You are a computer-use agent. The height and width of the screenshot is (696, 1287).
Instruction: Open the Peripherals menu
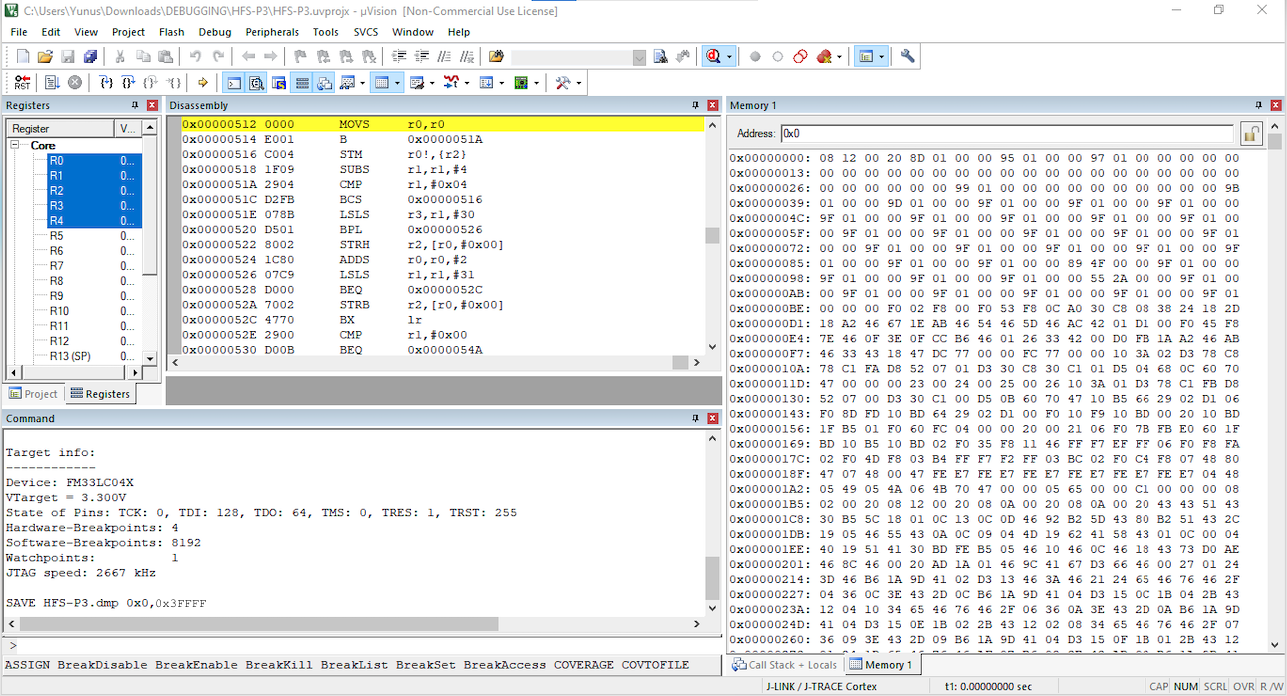pyautogui.click(x=272, y=32)
